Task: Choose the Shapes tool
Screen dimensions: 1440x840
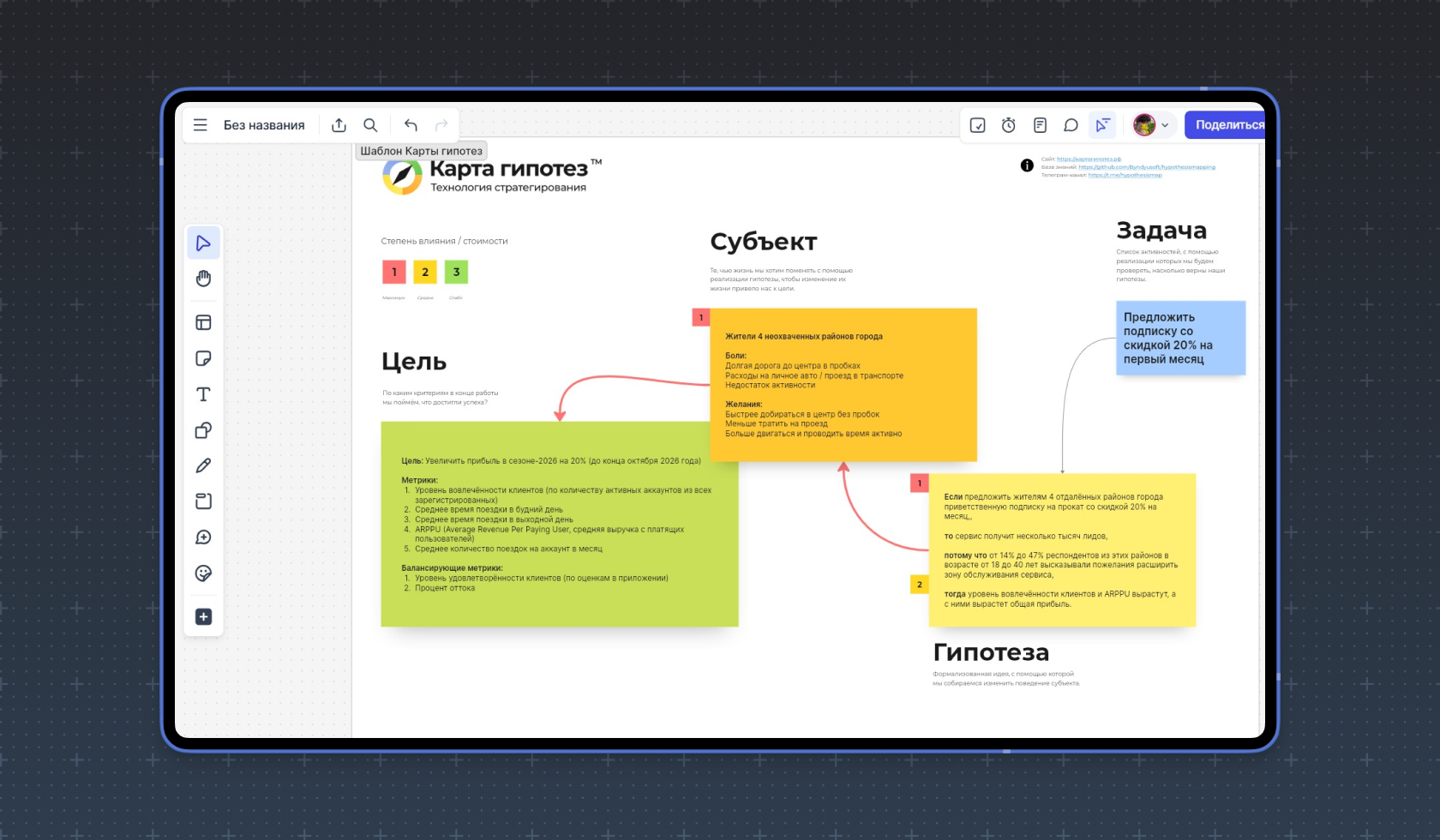Action: [203, 430]
